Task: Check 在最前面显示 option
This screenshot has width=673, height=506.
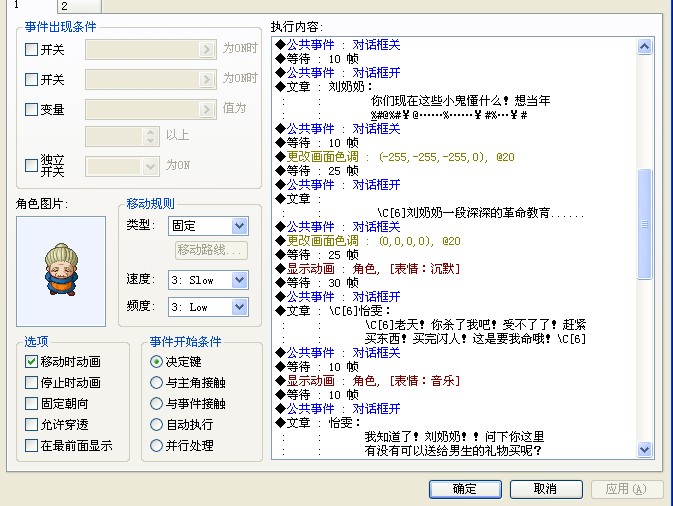Action: [31, 445]
